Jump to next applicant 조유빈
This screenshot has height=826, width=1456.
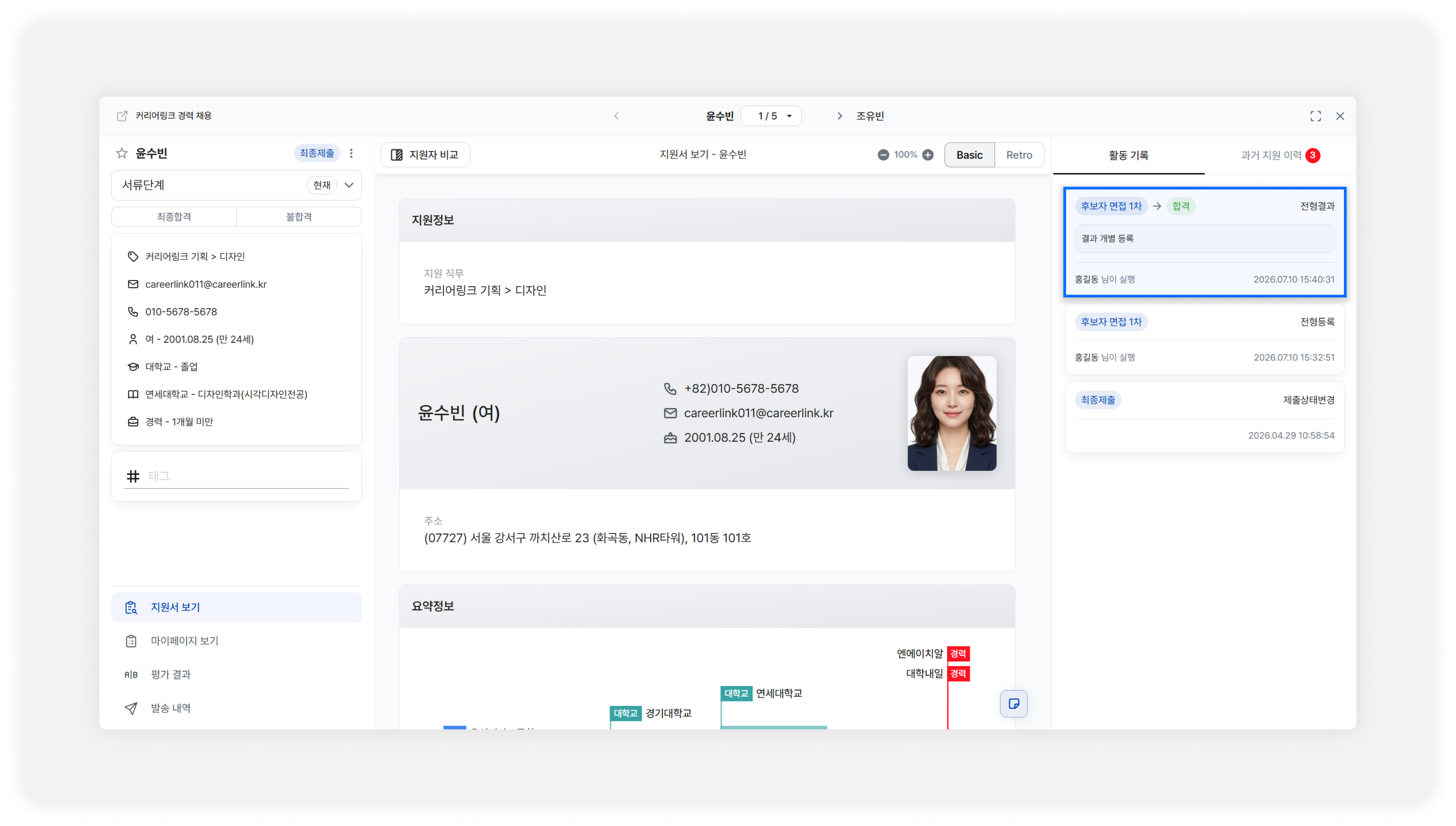869,116
